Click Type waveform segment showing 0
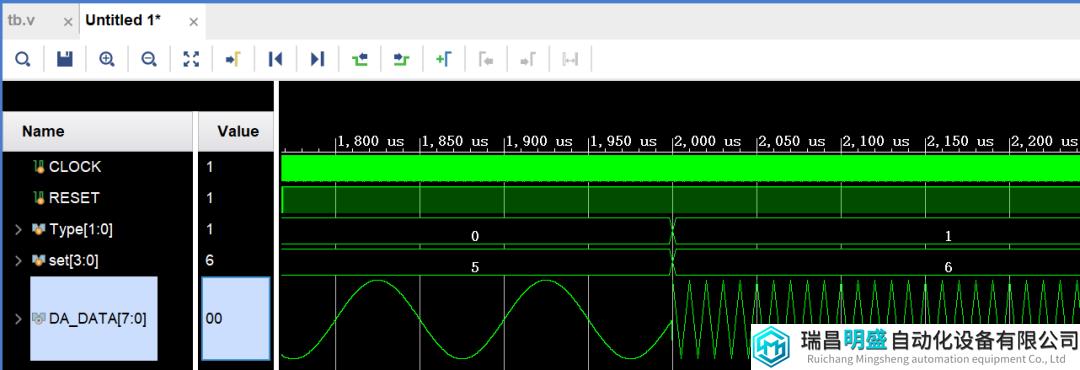1080x370 pixels. point(475,232)
